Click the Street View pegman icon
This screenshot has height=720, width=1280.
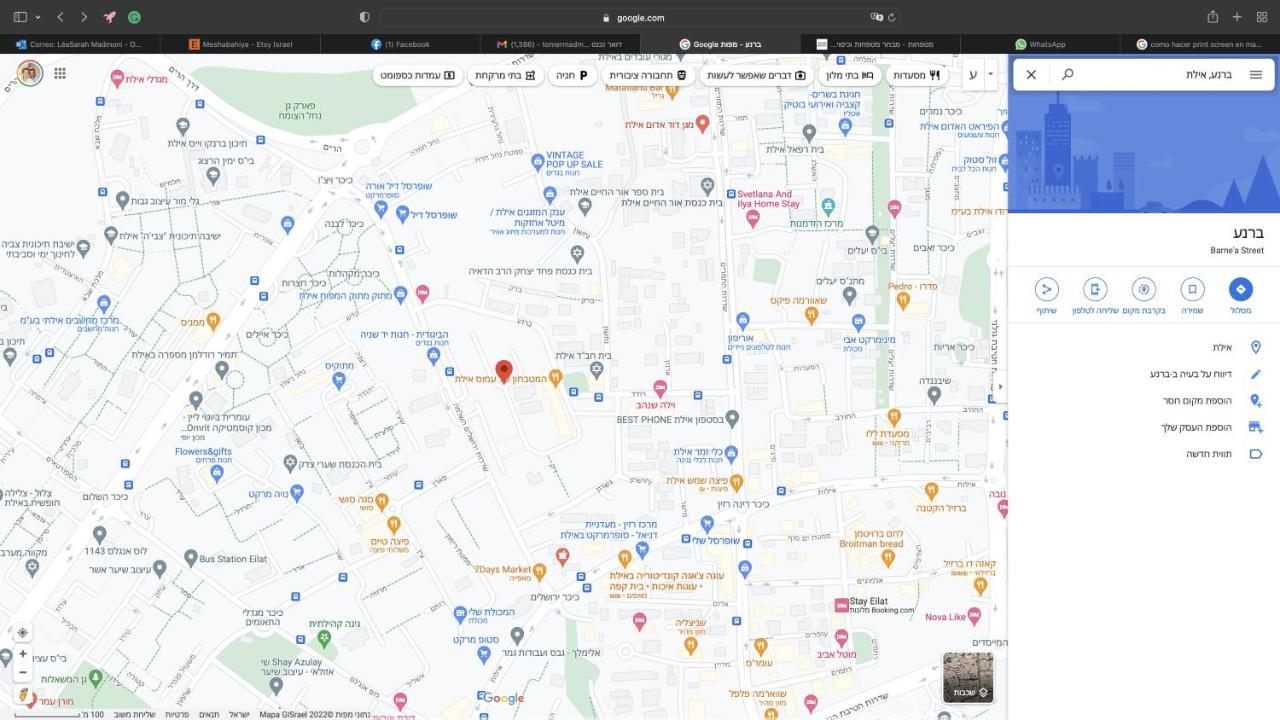pos(22,694)
